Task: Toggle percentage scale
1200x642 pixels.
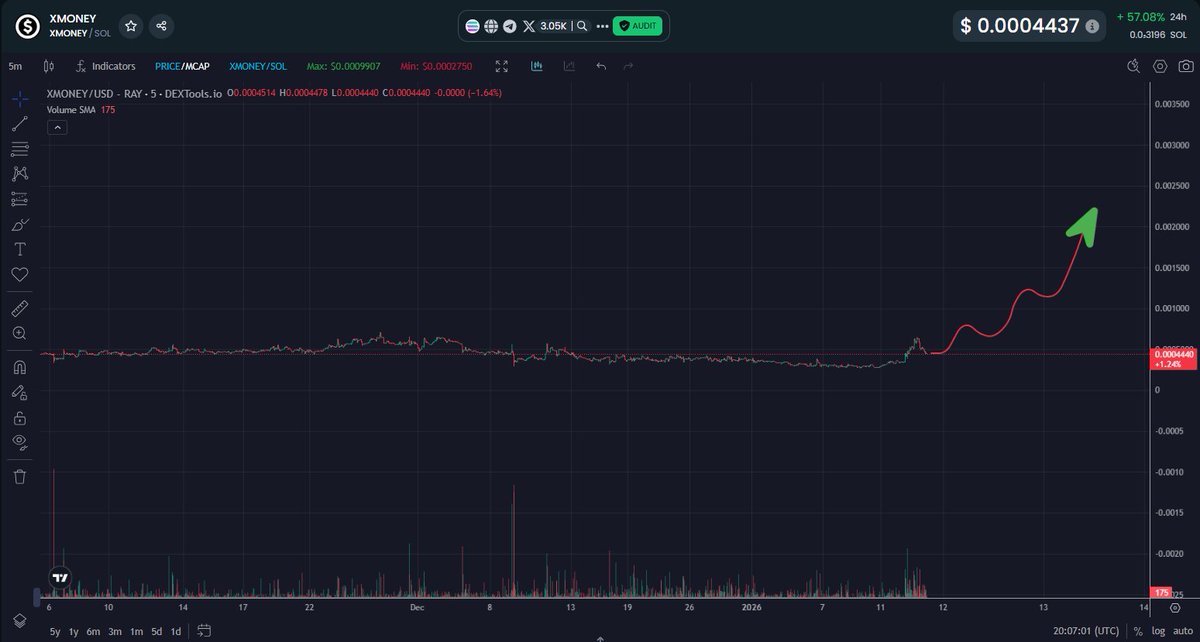Action: (x=1138, y=631)
